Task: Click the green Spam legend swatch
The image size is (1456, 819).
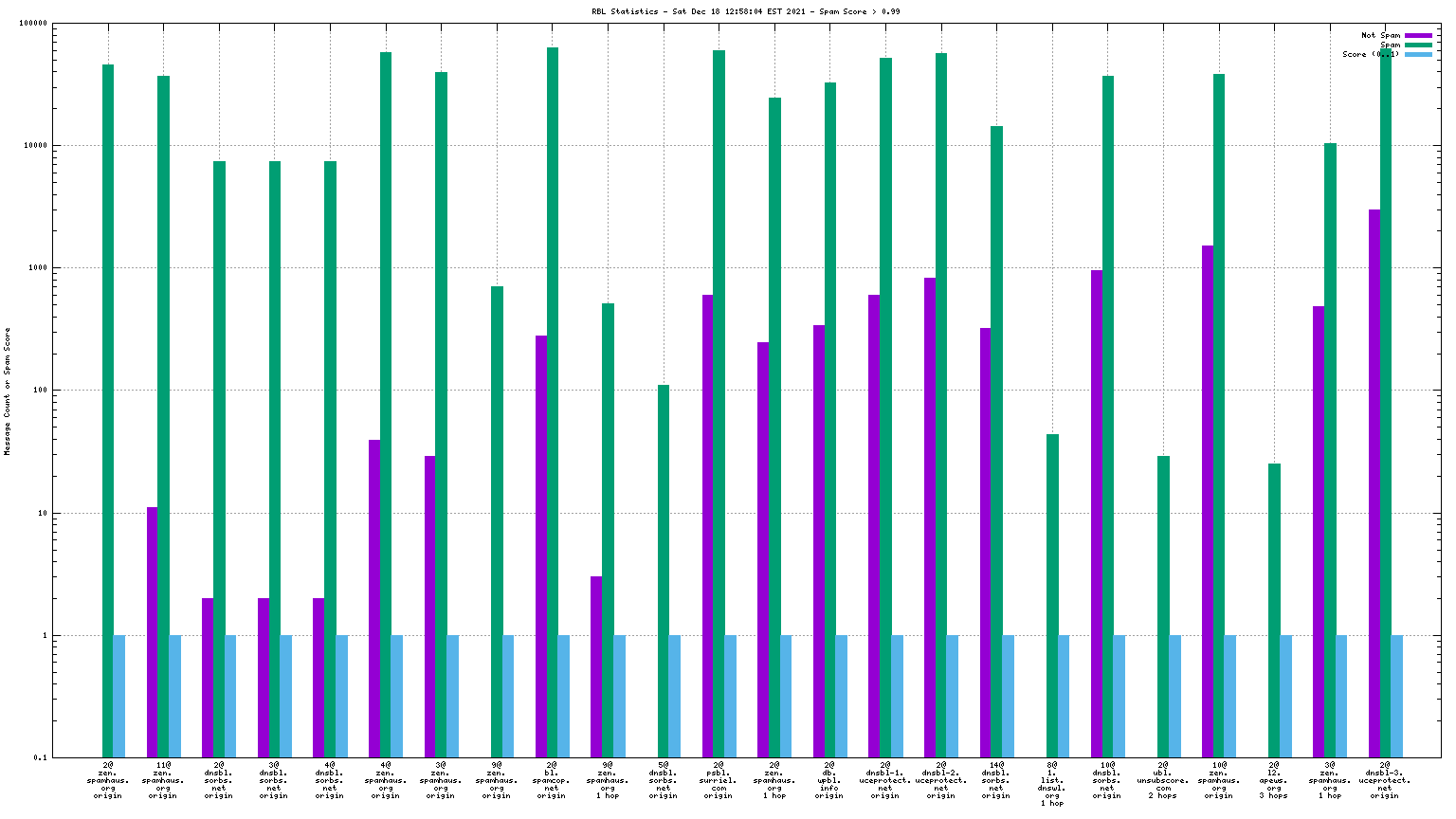Action: coord(1418,45)
